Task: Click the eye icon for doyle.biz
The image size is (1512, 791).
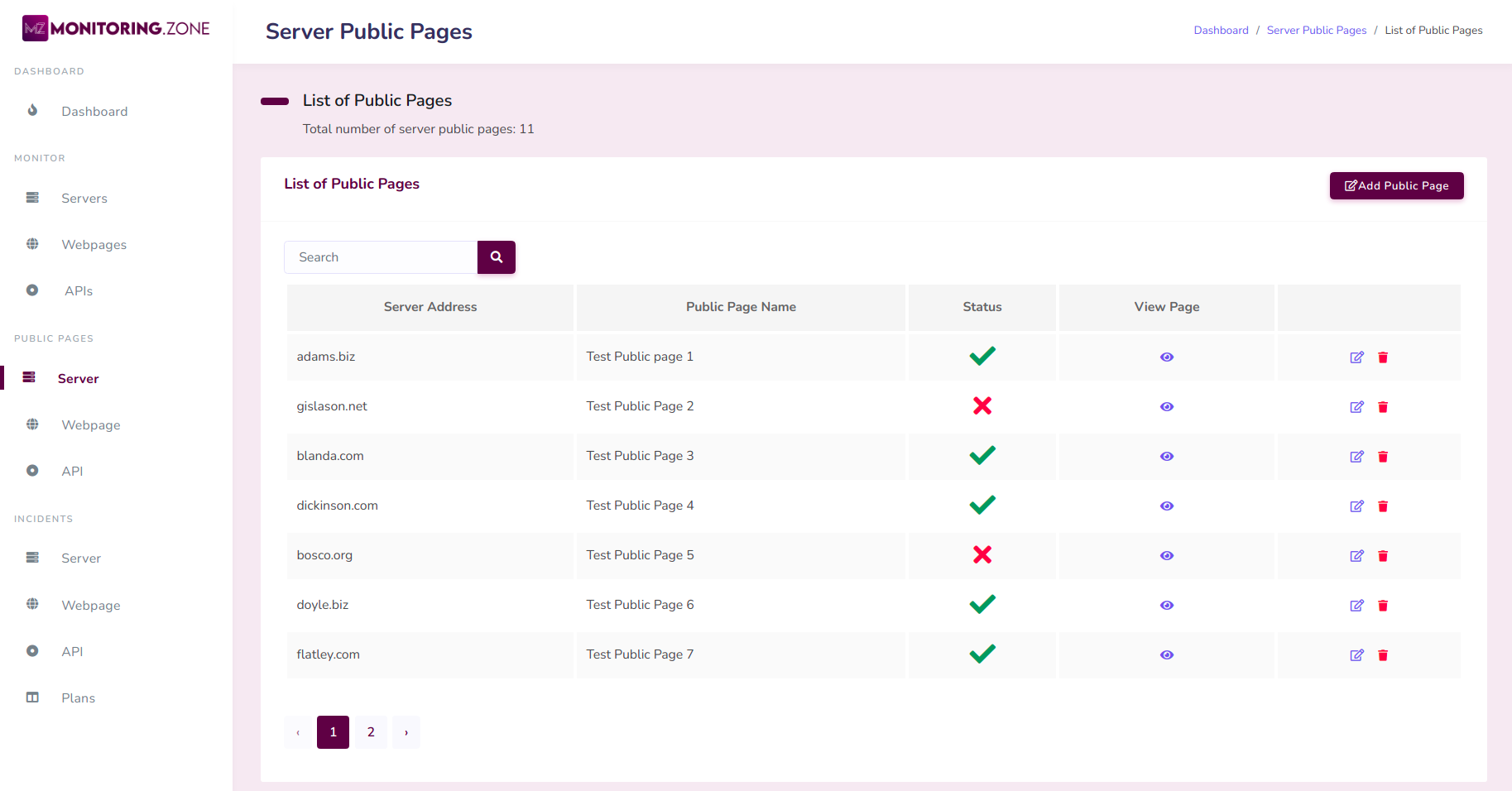Action: click(1166, 606)
